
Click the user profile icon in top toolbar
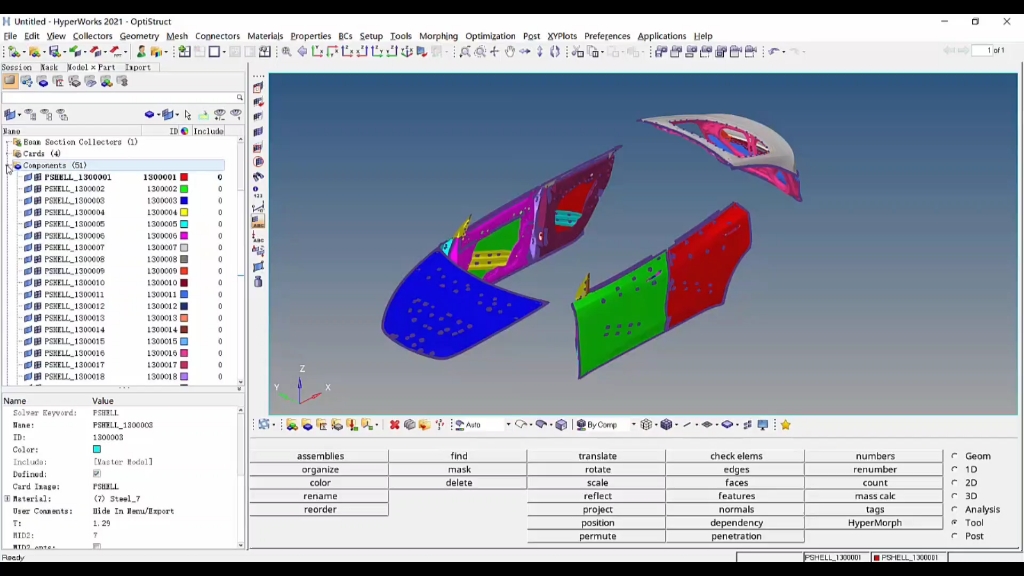coord(141,52)
